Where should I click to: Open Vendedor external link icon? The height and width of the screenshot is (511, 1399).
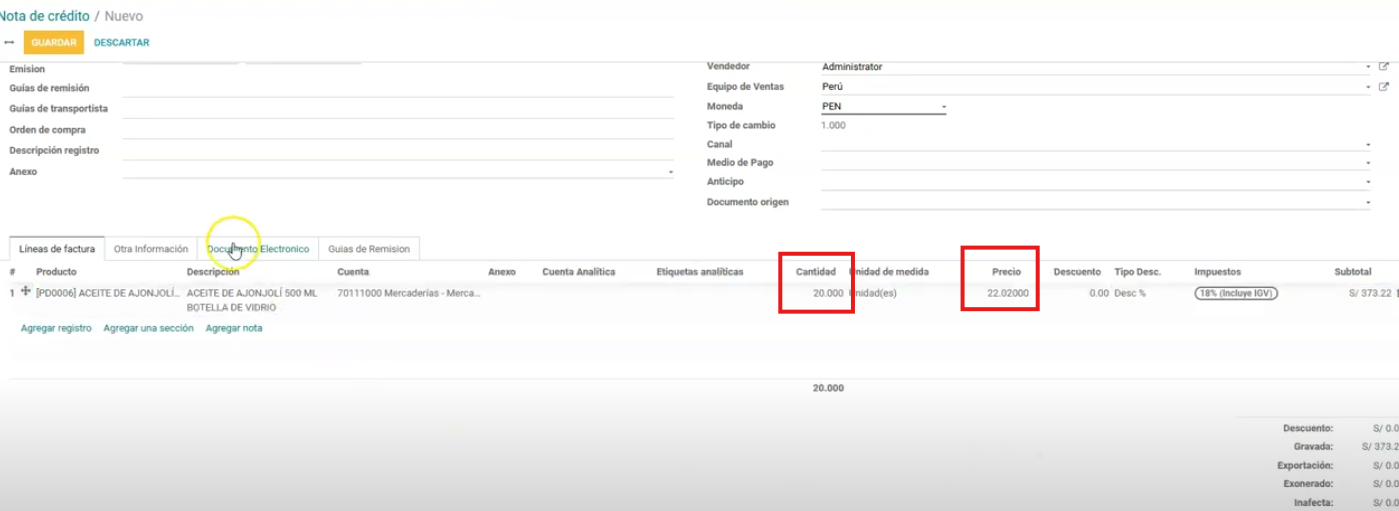pos(1384,67)
